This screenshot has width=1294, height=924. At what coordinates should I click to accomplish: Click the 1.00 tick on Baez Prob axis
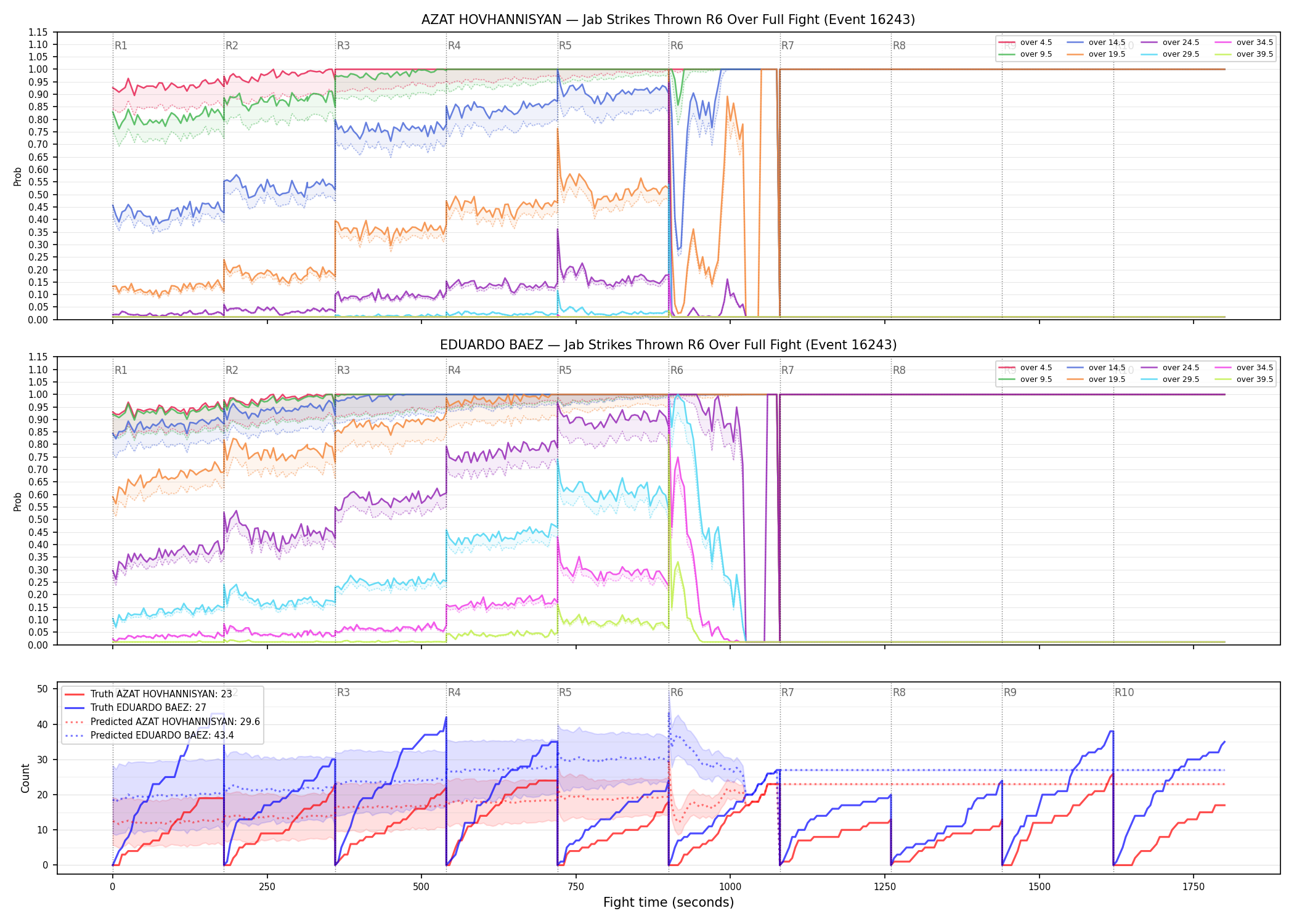38,394
